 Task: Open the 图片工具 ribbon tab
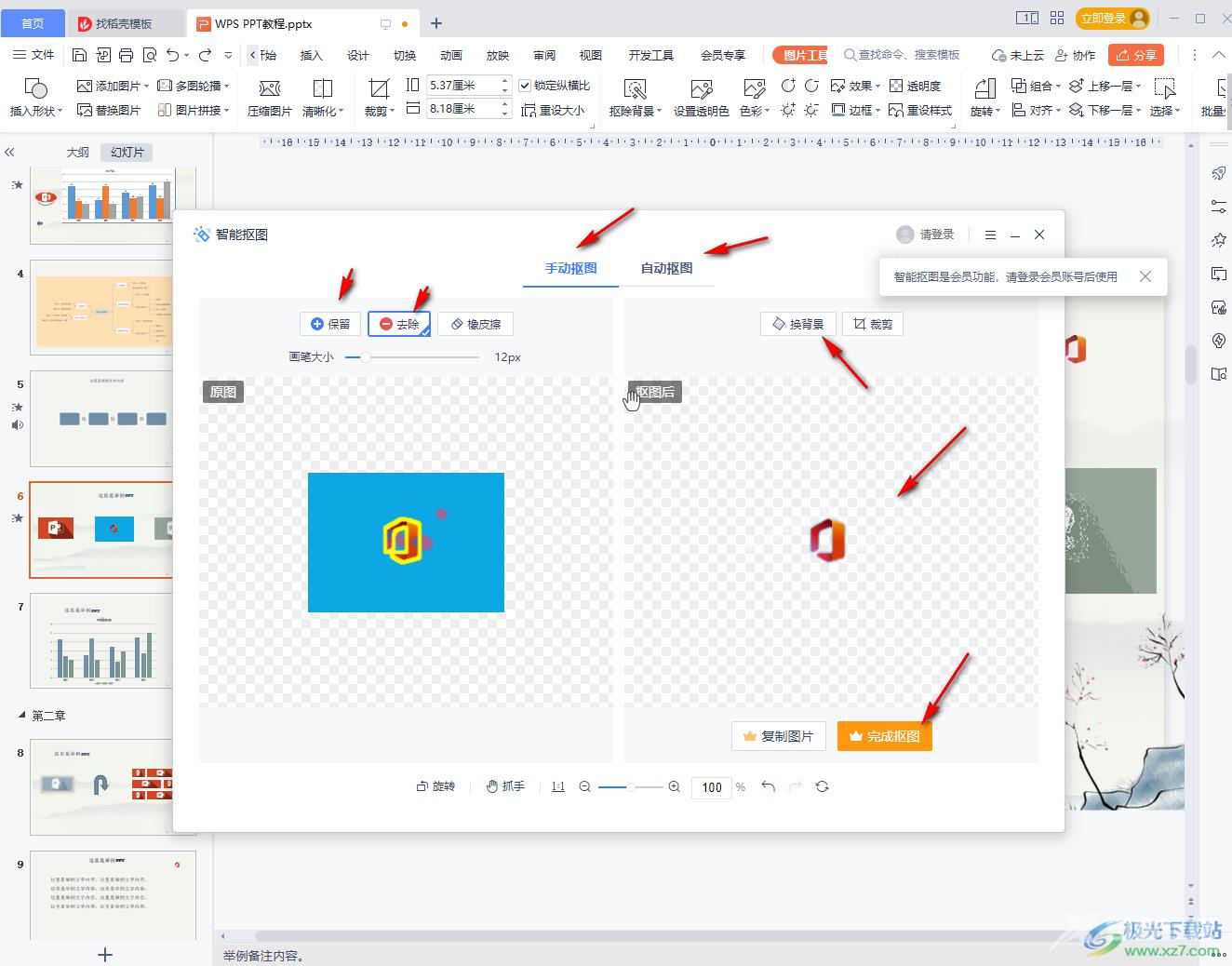[x=801, y=55]
